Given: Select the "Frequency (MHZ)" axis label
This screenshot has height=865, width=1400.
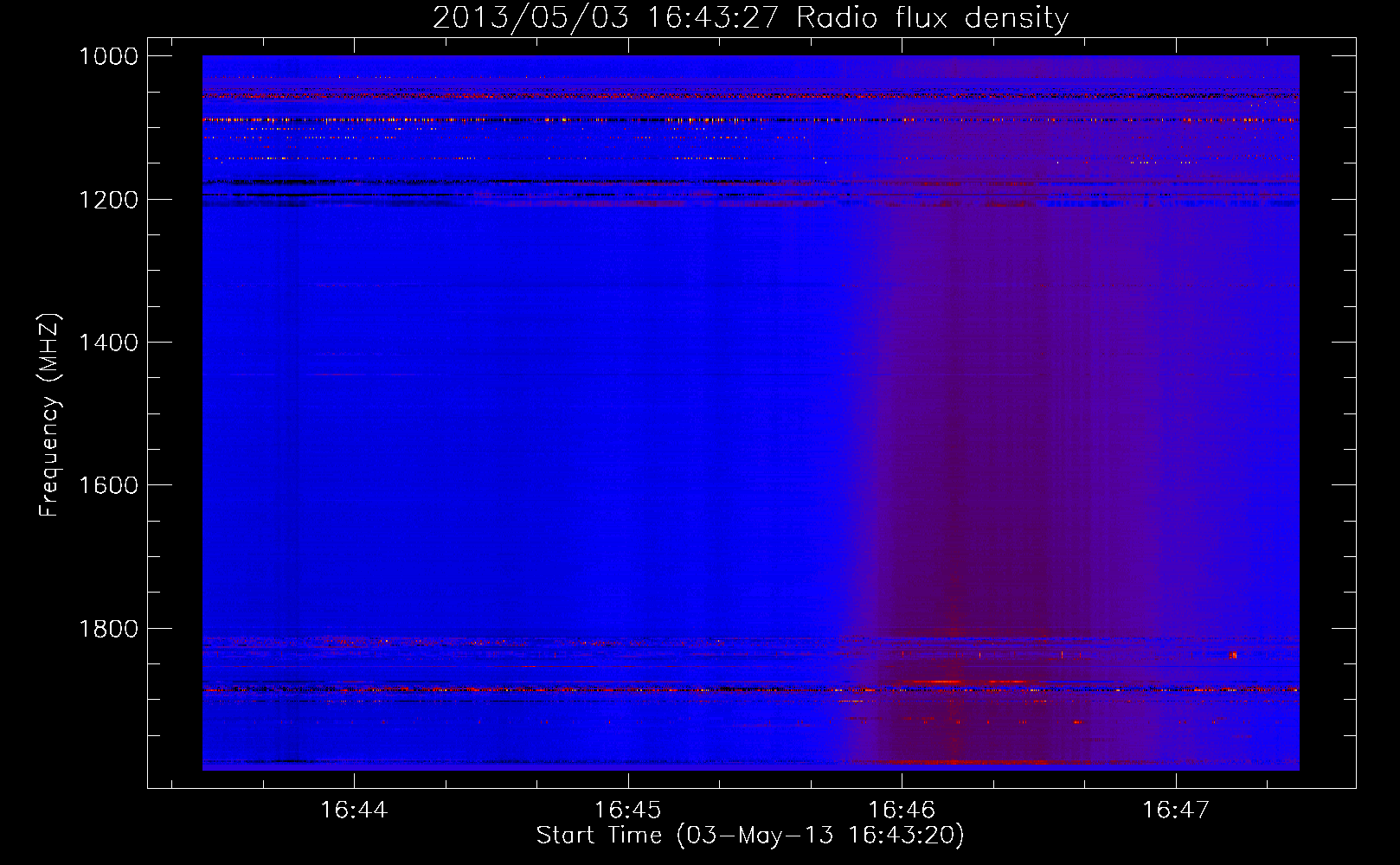Looking at the screenshot, I should pyautogui.click(x=49, y=415).
